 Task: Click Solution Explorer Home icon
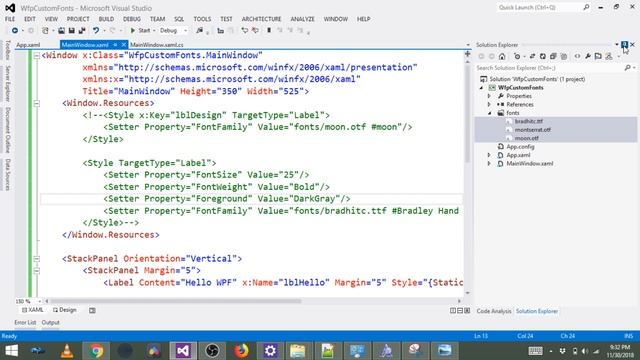click(x=502, y=56)
